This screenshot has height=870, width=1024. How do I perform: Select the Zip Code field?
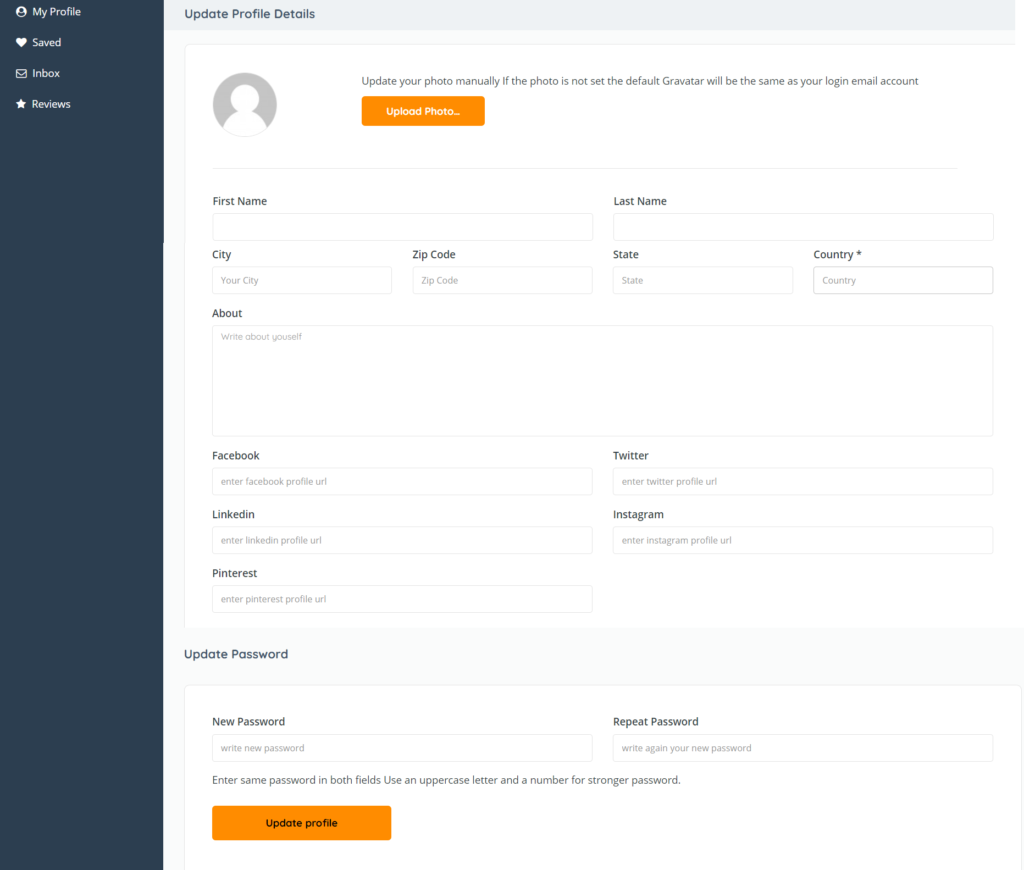[502, 281]
